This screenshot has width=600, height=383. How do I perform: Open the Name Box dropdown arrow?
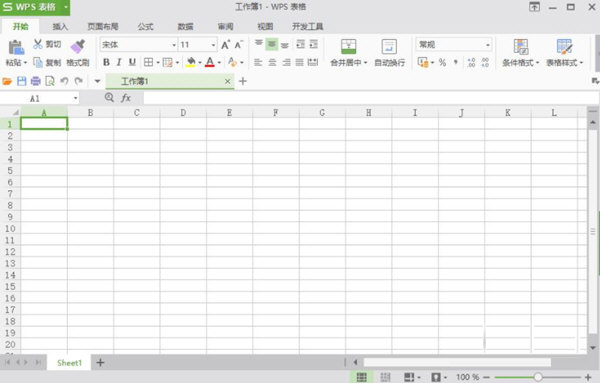pyautogui.click(x=75, y=98)
